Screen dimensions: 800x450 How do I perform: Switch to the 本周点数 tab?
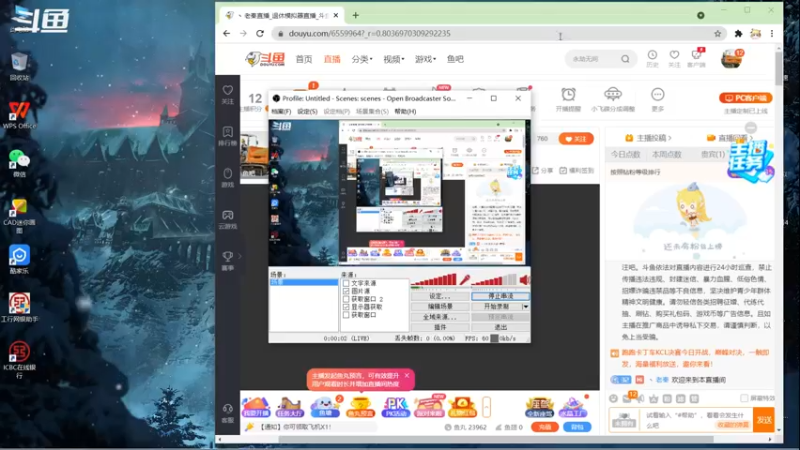pos(666,154)
